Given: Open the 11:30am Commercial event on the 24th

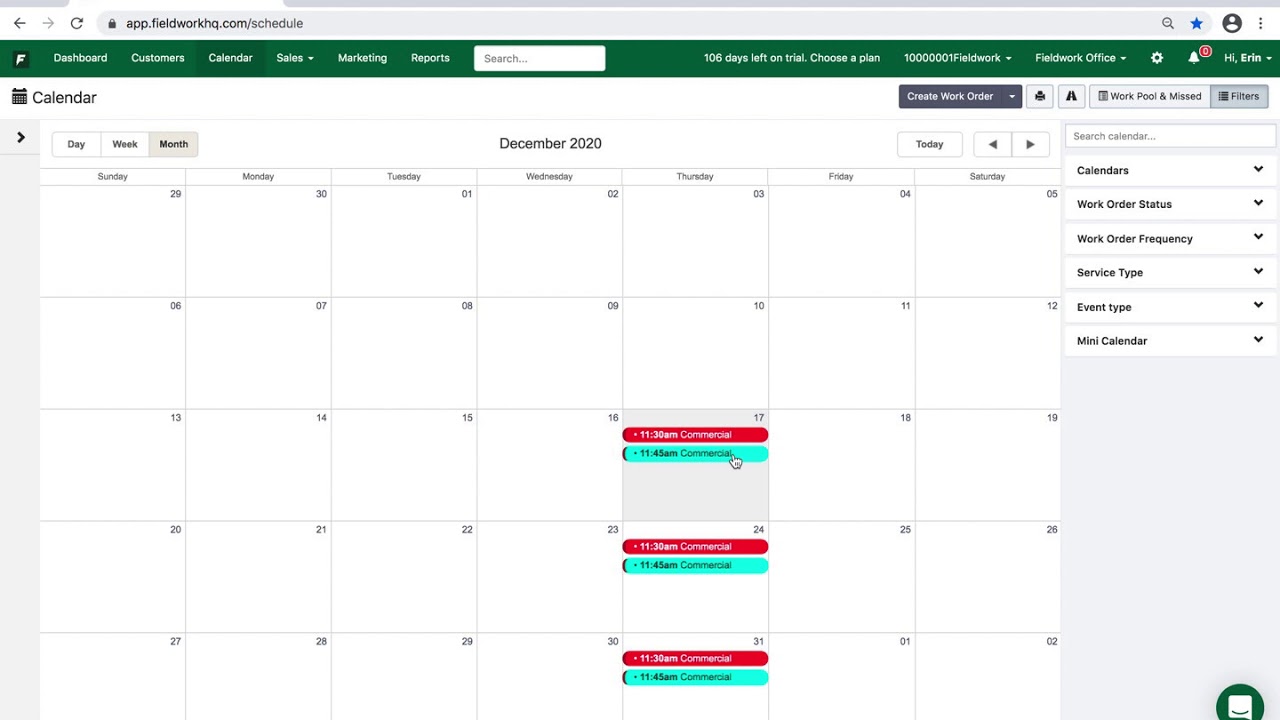Looking at the screenshot, I should 695,547.
